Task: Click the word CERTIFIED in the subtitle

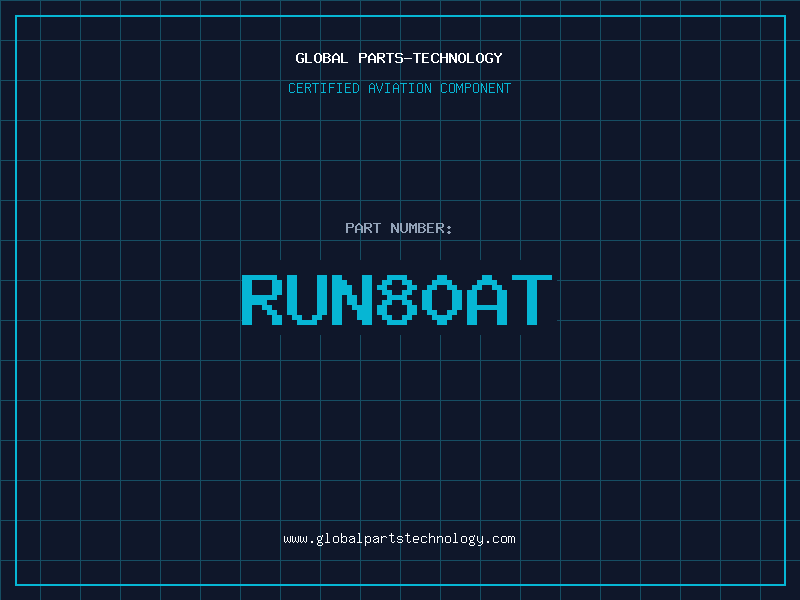Action: (x=324, y=88)
